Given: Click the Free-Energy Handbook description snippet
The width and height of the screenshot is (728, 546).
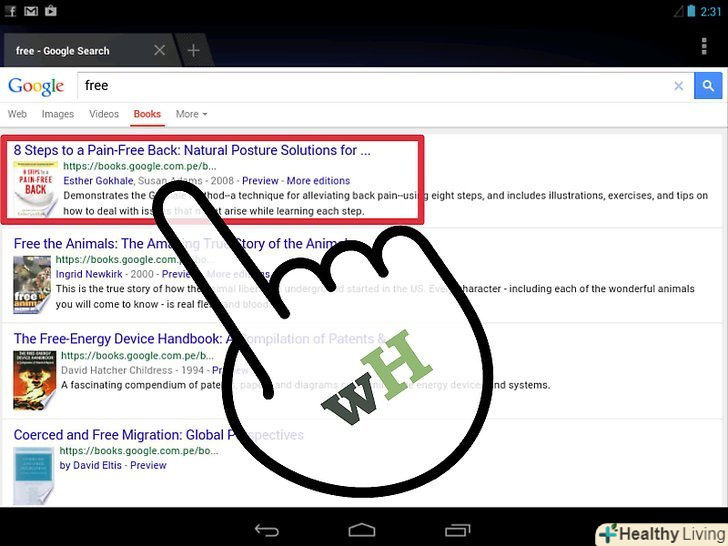Looking at the screenshot, I should click(305, 385).
